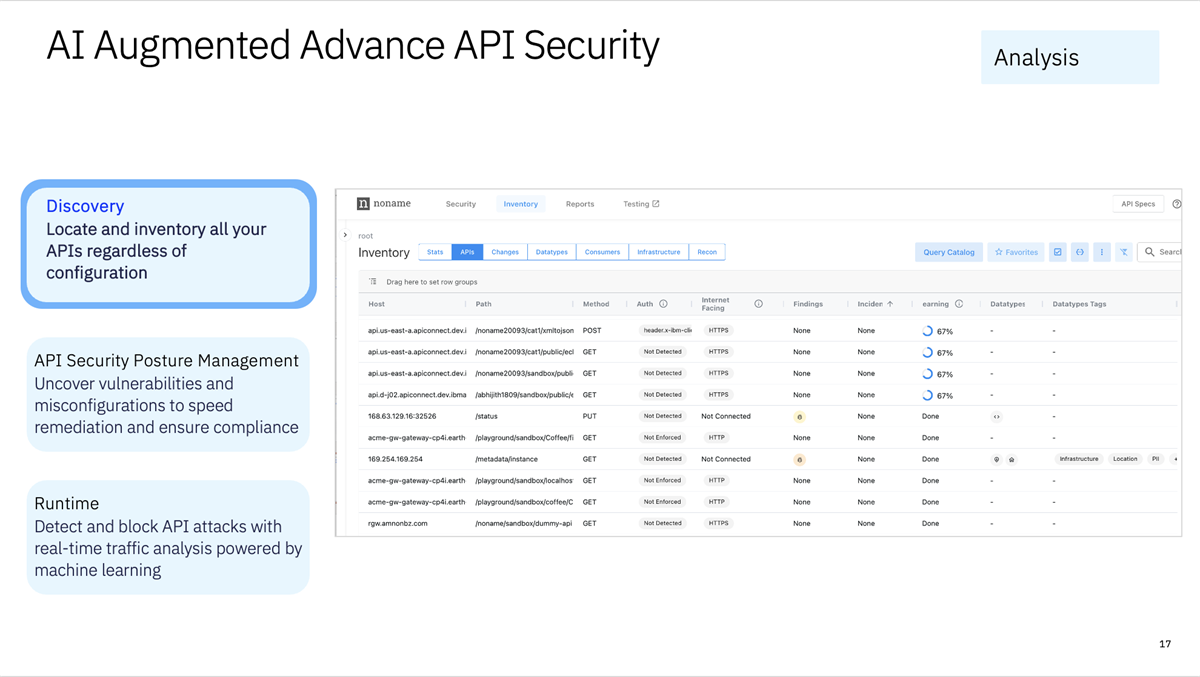Click the findings badge in 168.63.129.16 row

point(799,417)
